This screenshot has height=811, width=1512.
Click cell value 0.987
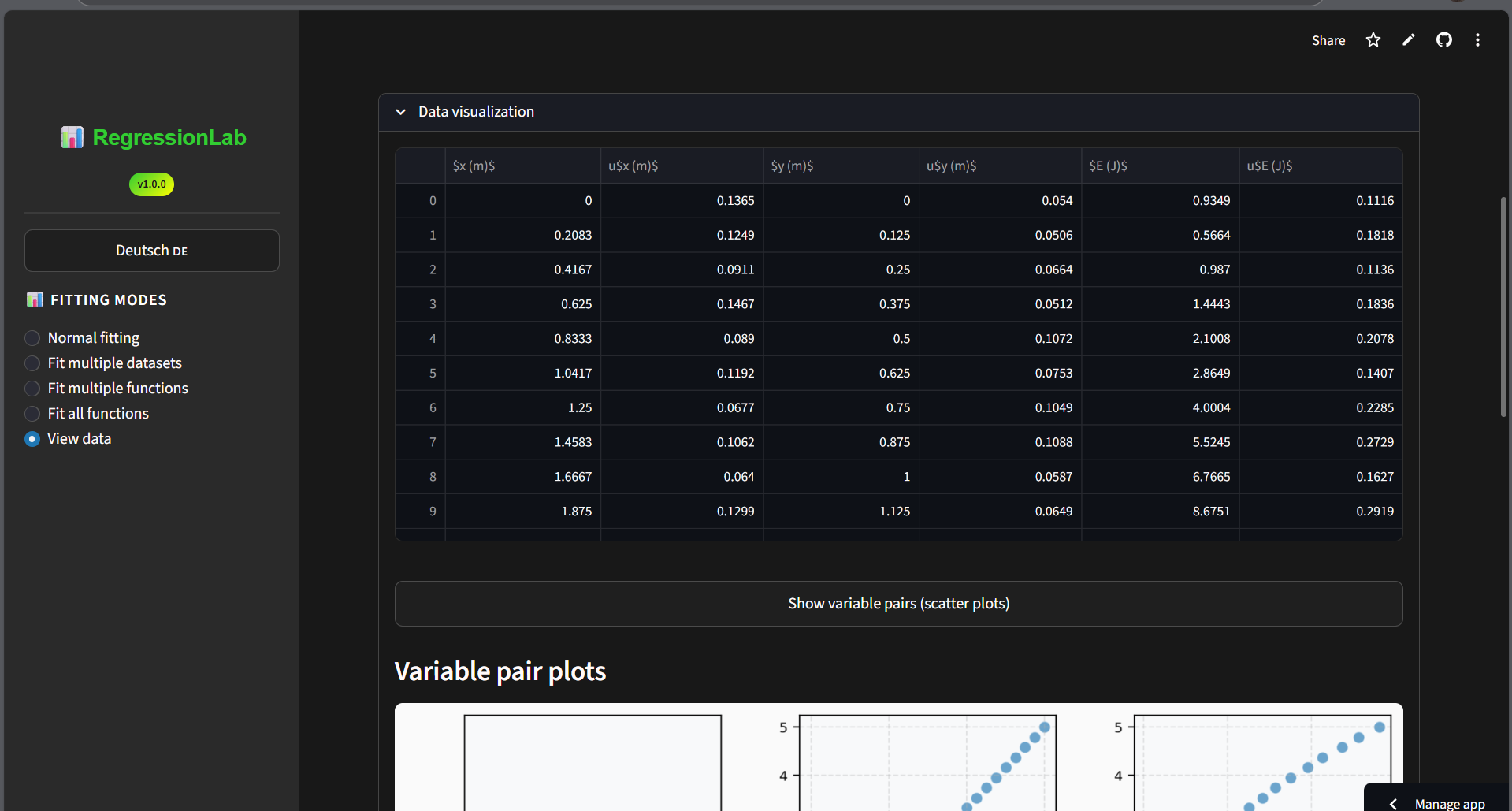(x=1161, y=270)
